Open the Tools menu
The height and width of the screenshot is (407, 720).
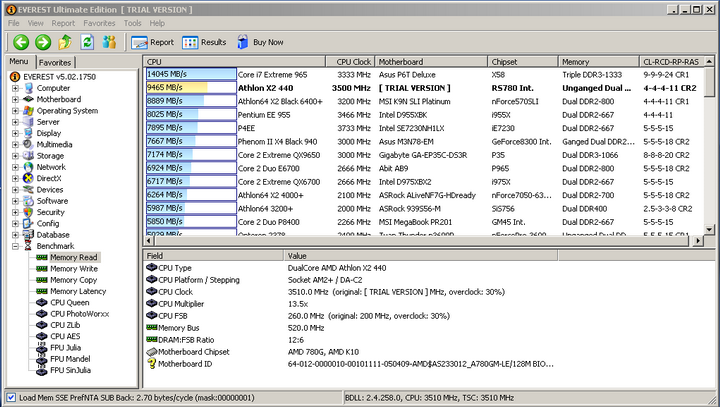[132, 23]
